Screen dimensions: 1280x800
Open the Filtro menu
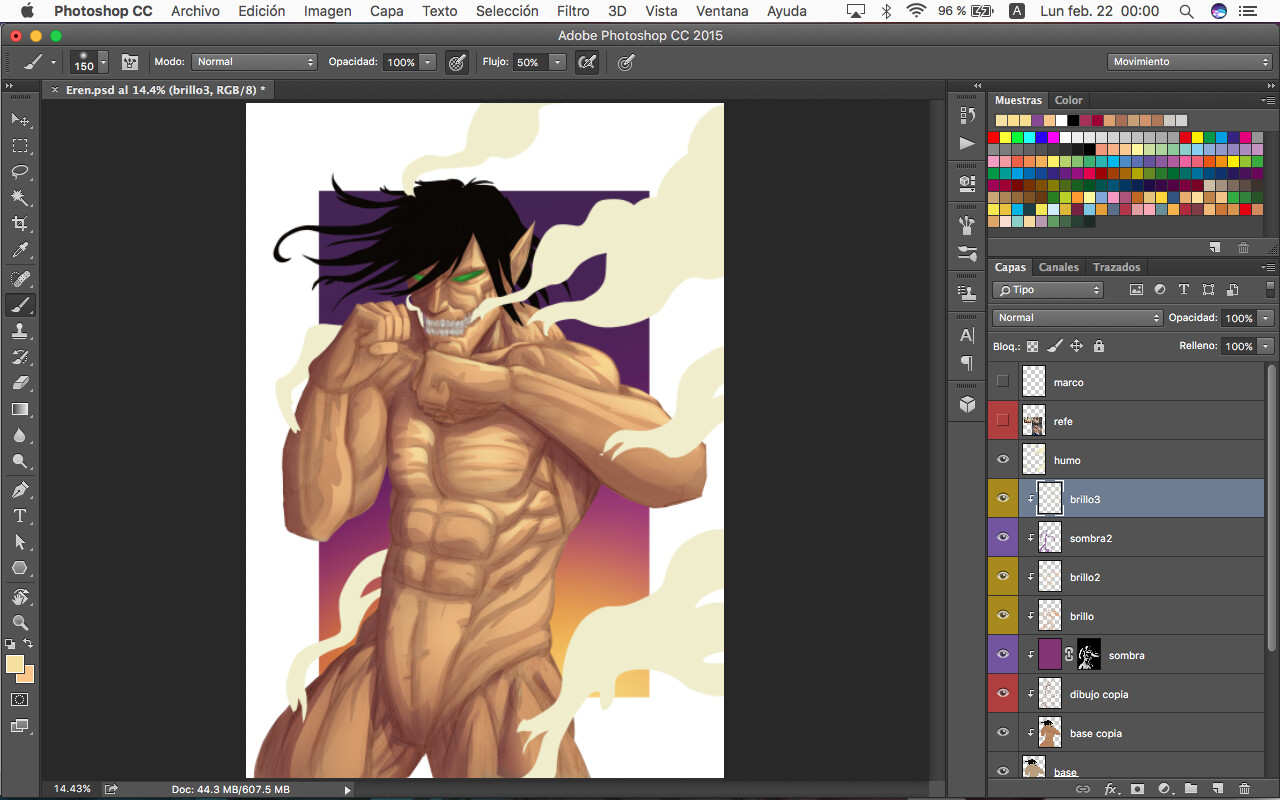click(x=573, y=11)
